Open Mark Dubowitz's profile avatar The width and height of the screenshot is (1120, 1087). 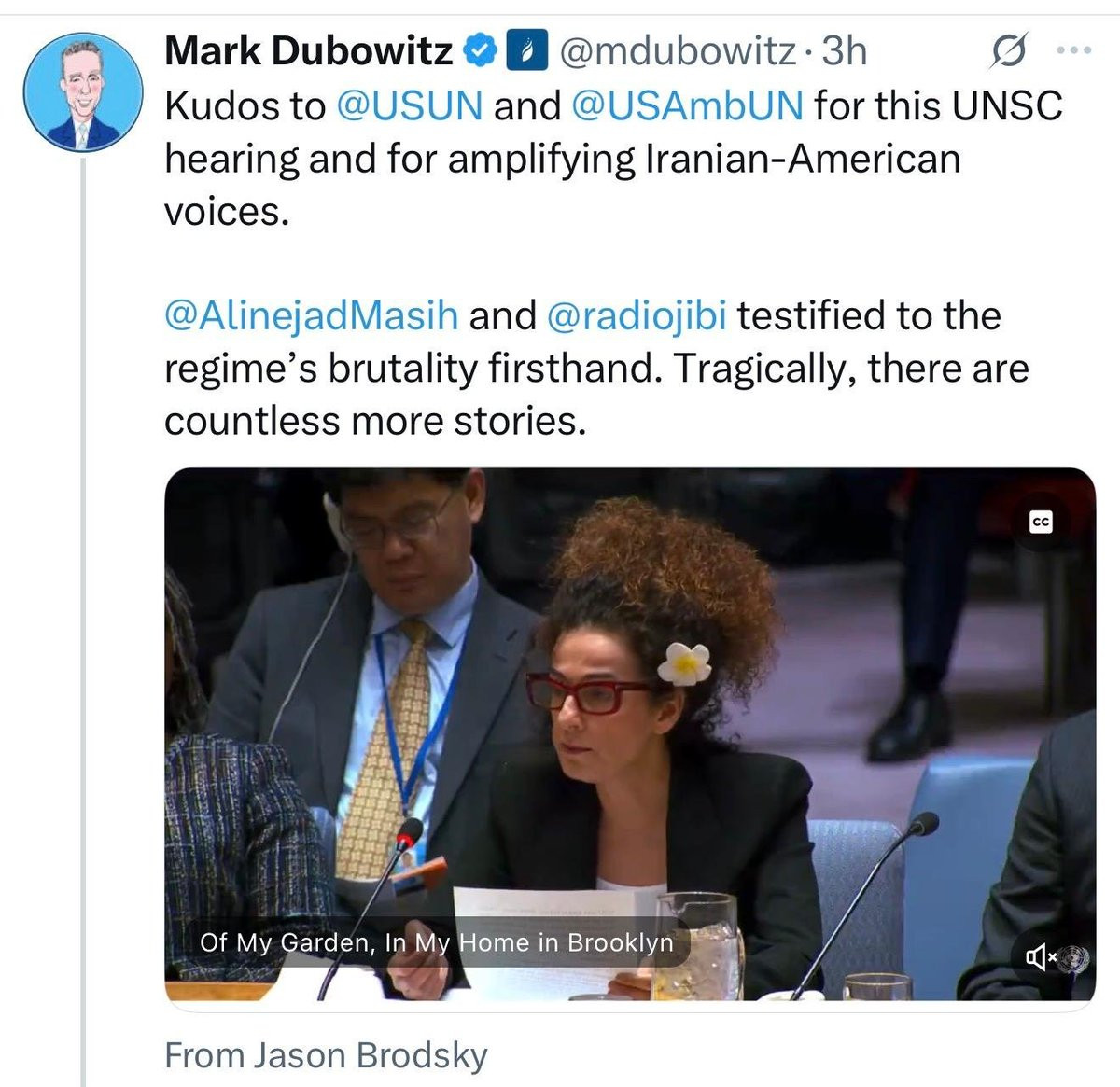[x=82, y=92]
